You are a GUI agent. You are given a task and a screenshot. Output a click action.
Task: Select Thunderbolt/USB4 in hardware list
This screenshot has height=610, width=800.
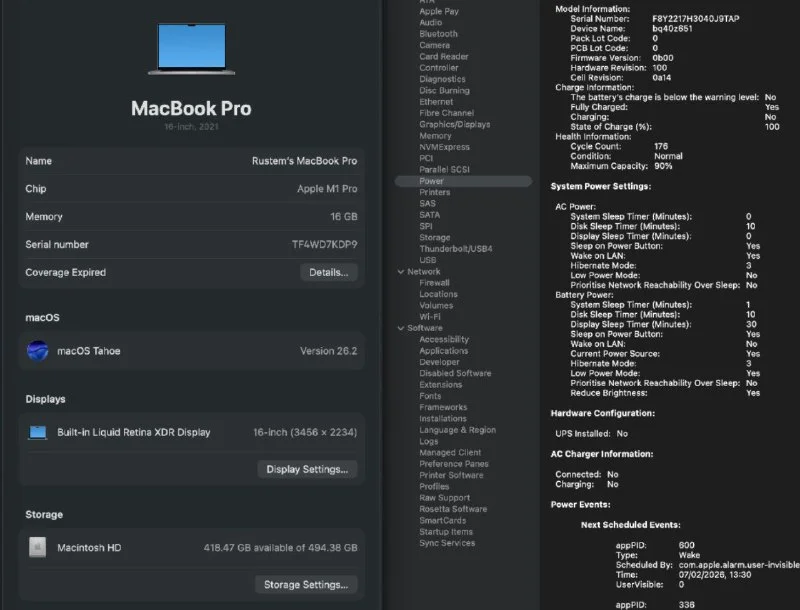(455, 248)
